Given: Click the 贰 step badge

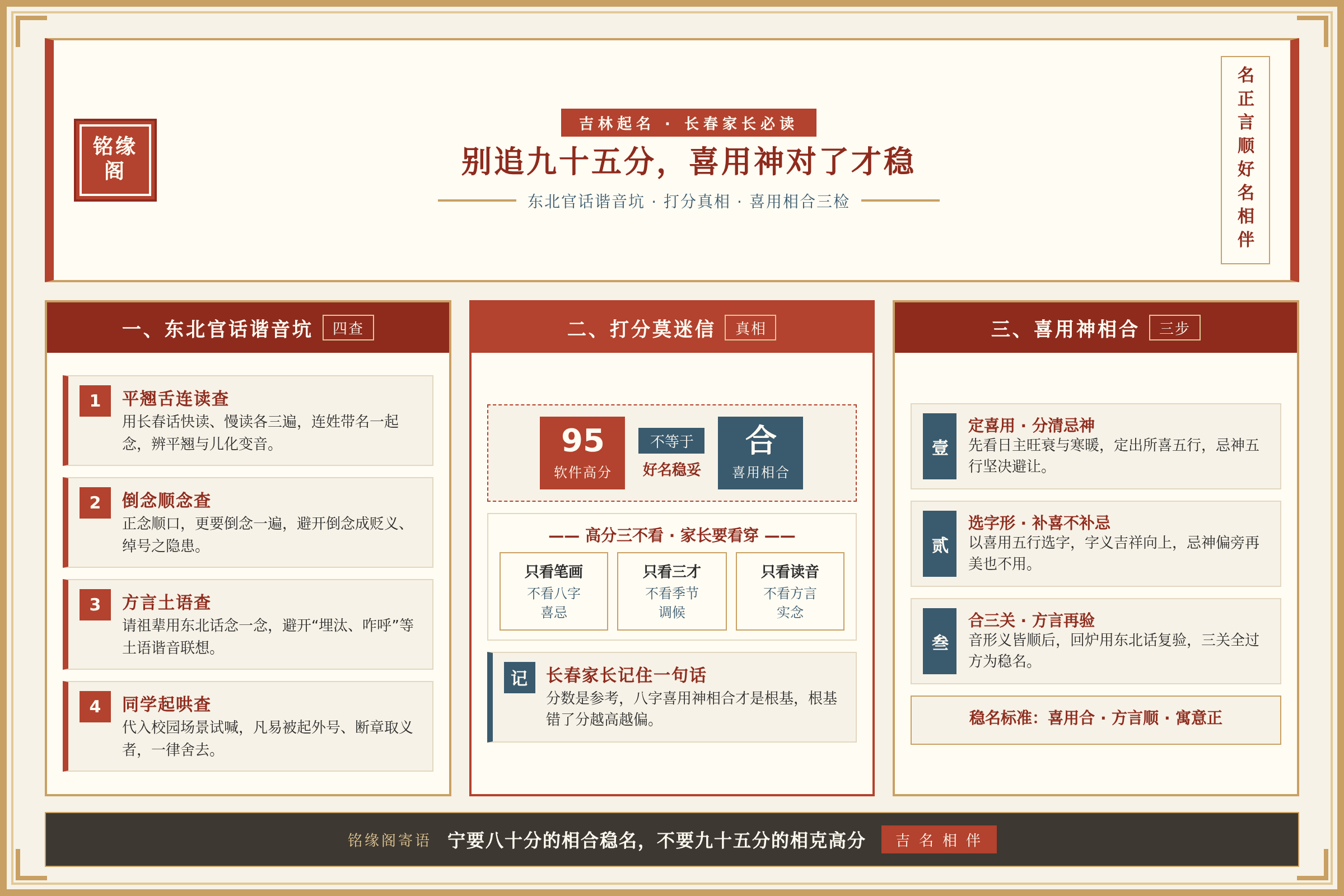Looking at the screenshot, I should [x=940, y=543].
